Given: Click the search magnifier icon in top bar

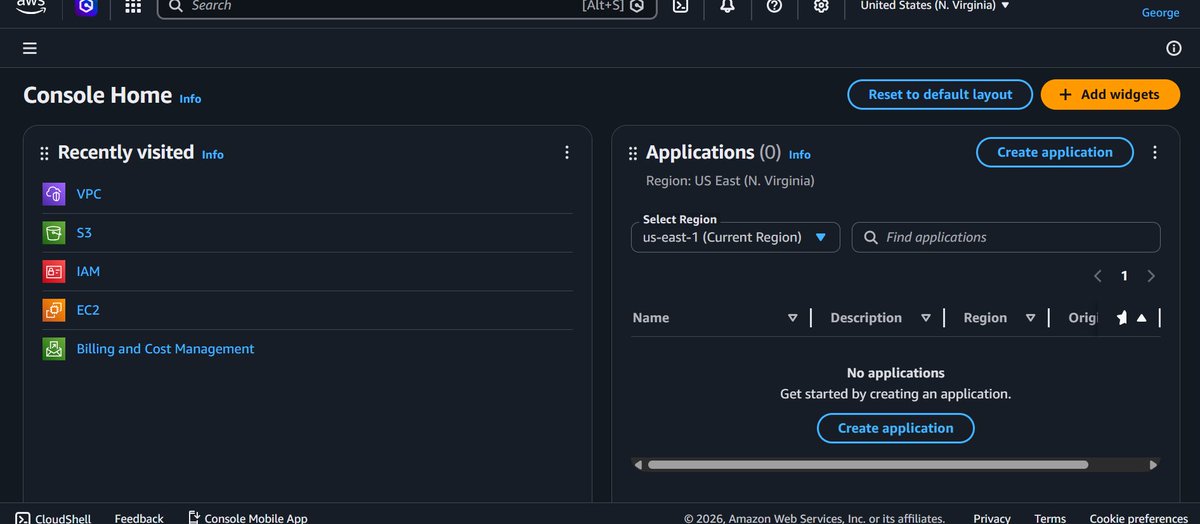Looking at the screenshot, I should [175, 6].
